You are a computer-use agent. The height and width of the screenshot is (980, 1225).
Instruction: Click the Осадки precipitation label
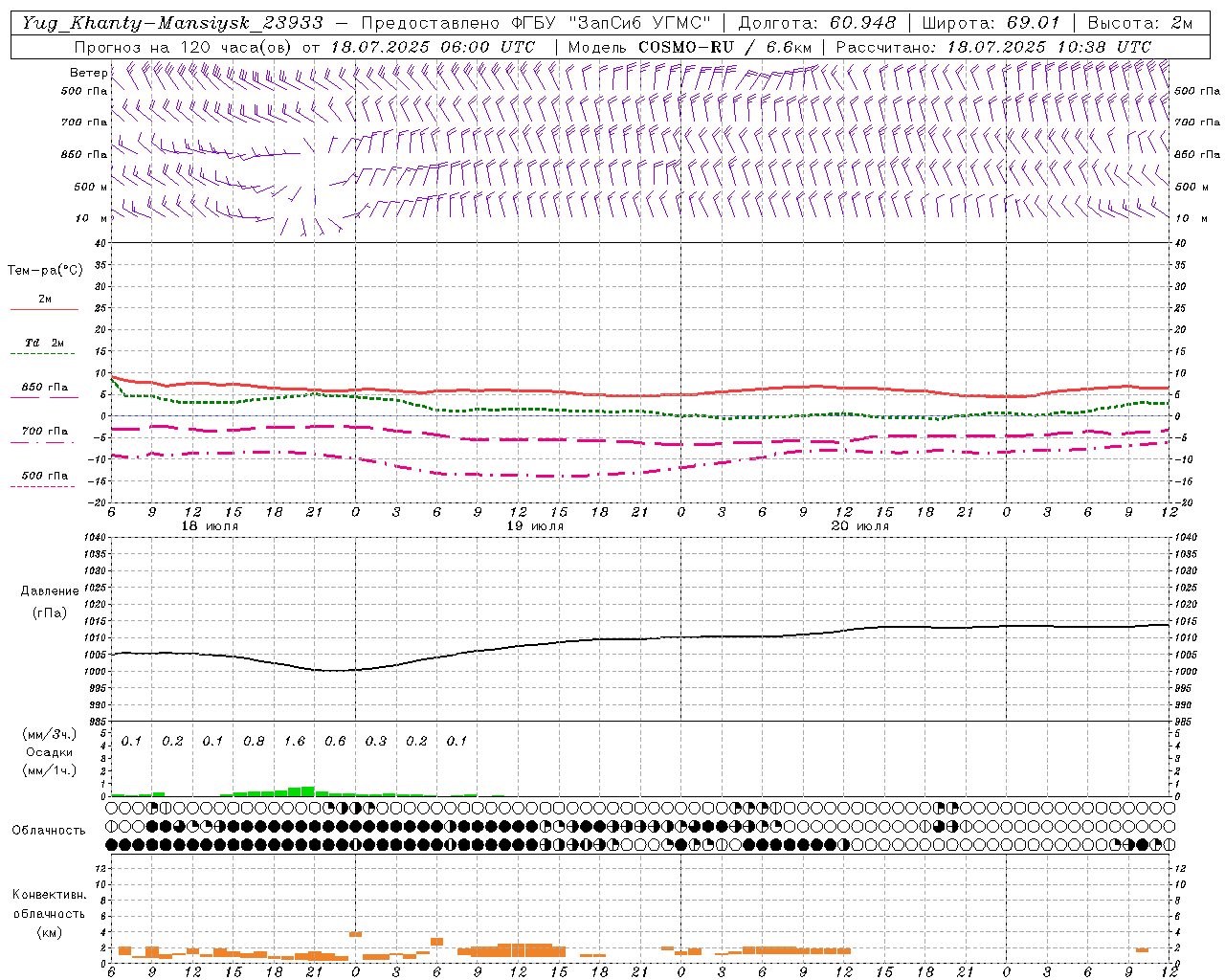click(x=50, y=752)
